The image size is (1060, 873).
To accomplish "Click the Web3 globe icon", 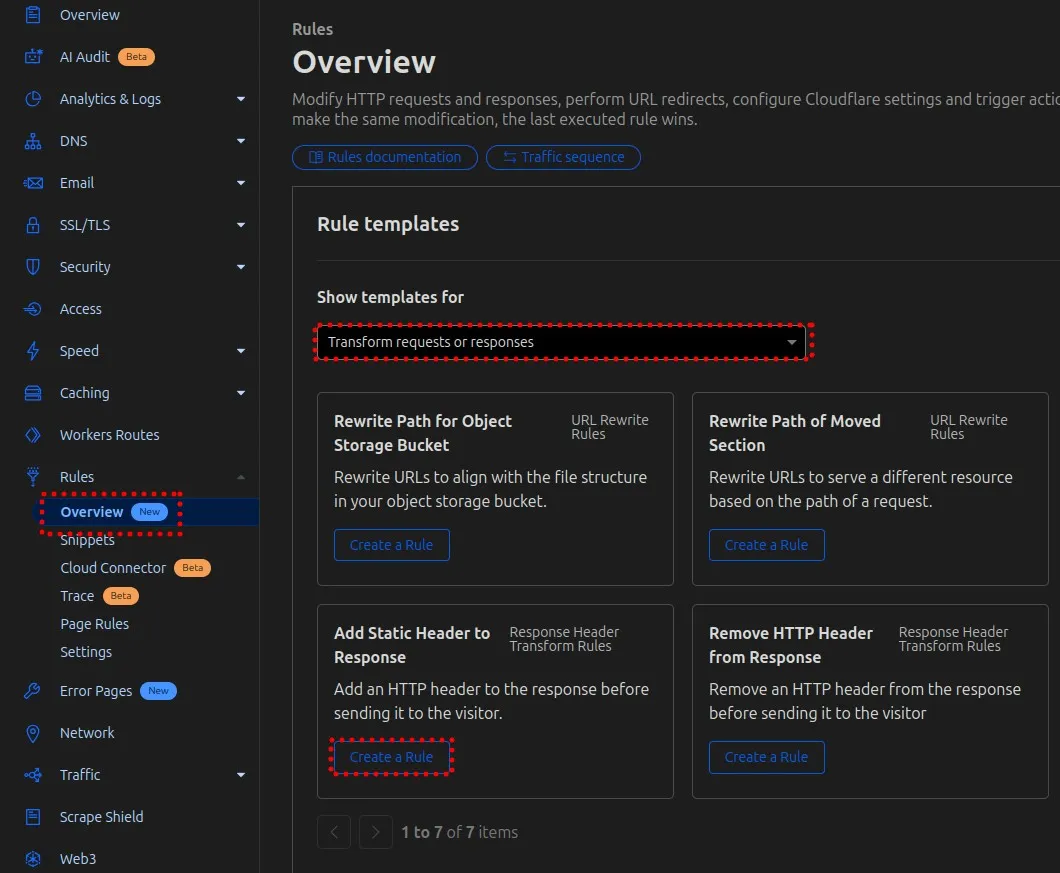I will [x=32, y=859].
